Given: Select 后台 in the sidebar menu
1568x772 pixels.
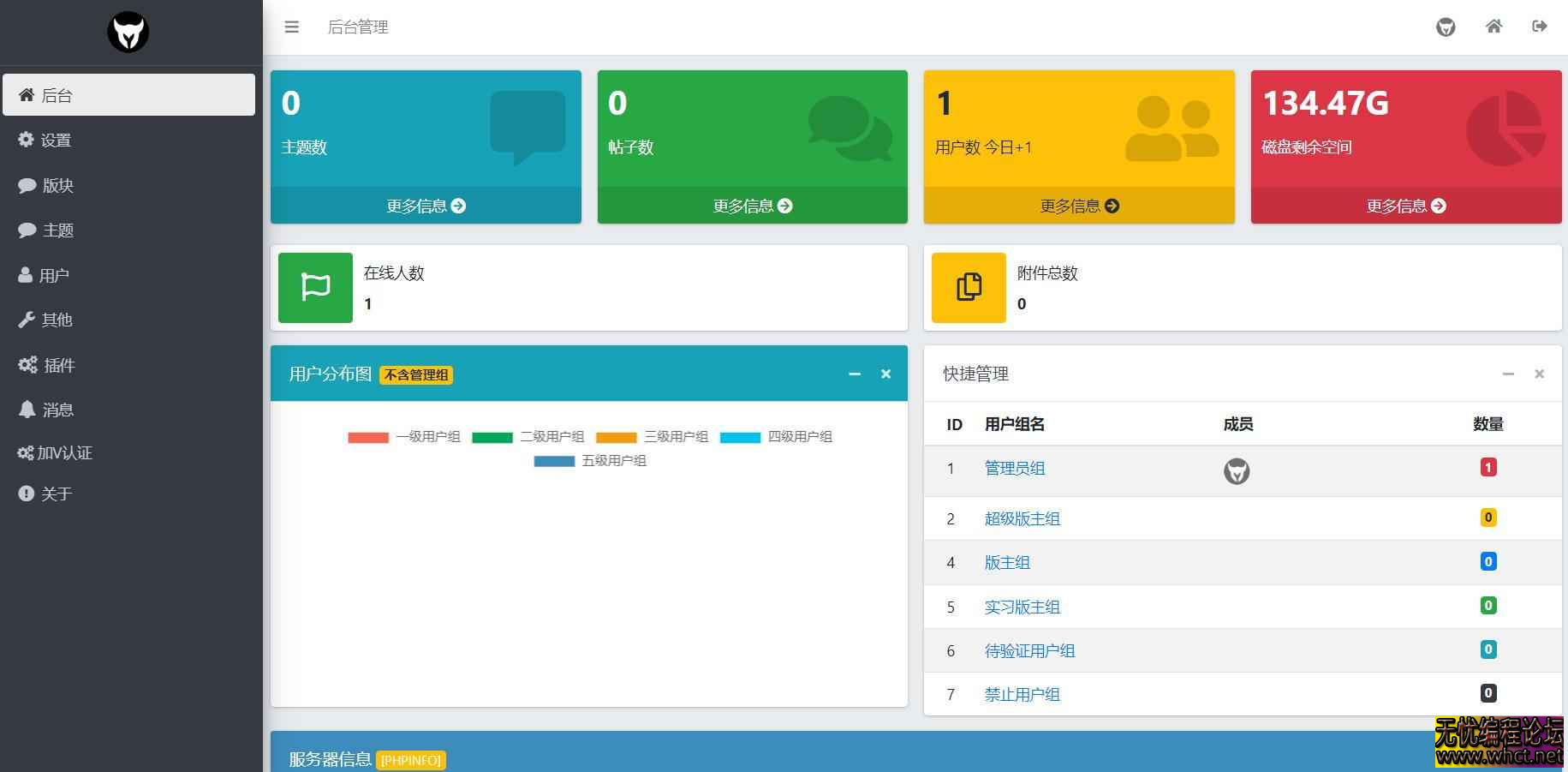Looking at the screenshot, I should click(57, 94).
